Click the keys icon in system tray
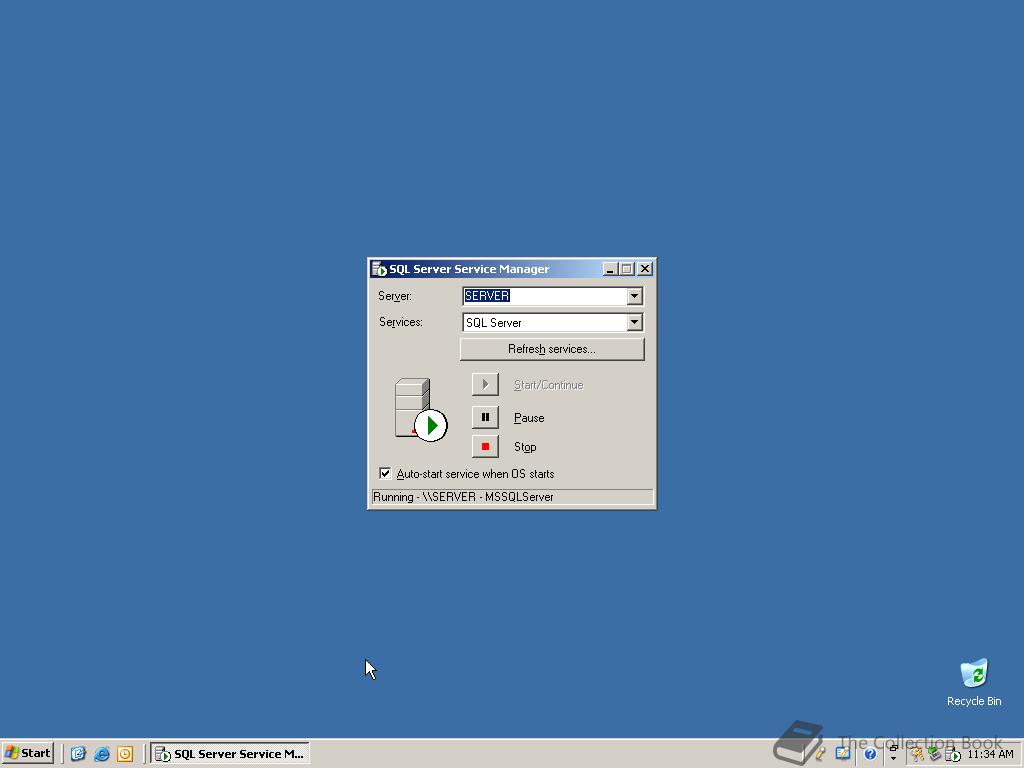The height and width of the screenshot is (768, 1024). tap(918, 755)
